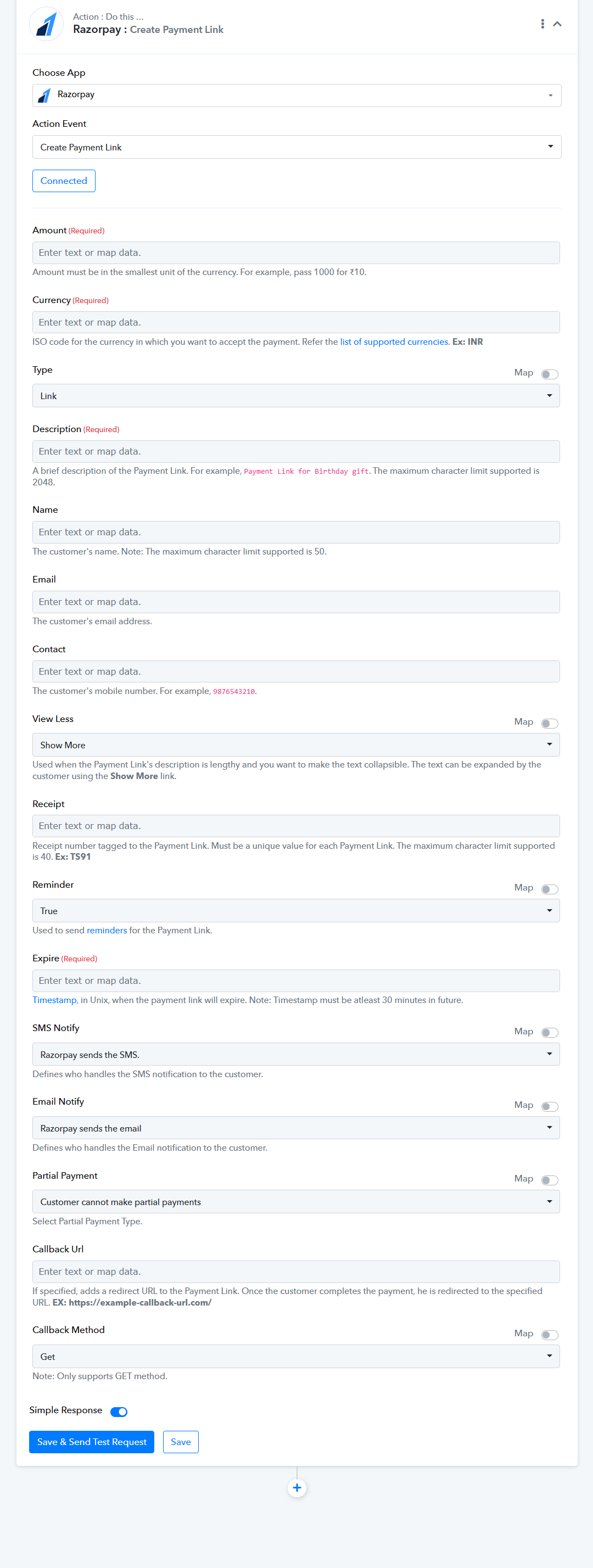Click the Razorpay icon in Choose App
This screenshot has height=1568, width=593.
click(x=44, y=96)
